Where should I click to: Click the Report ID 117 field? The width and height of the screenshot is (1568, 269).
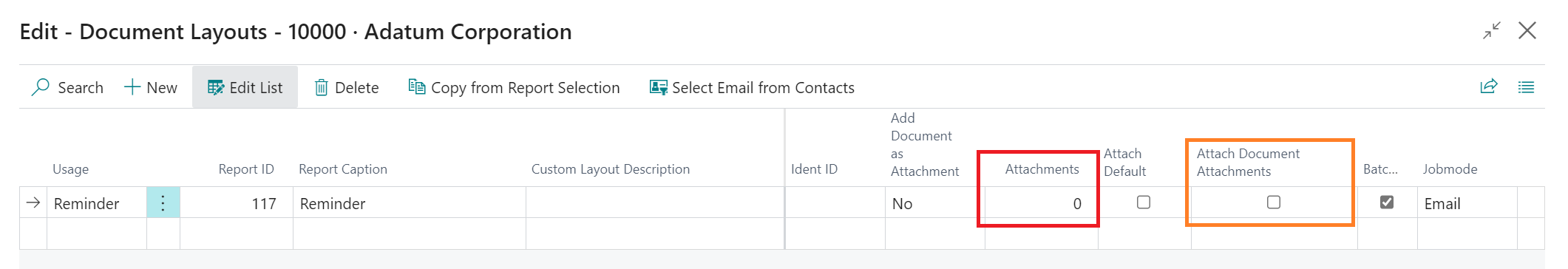[x=237, y=203]
